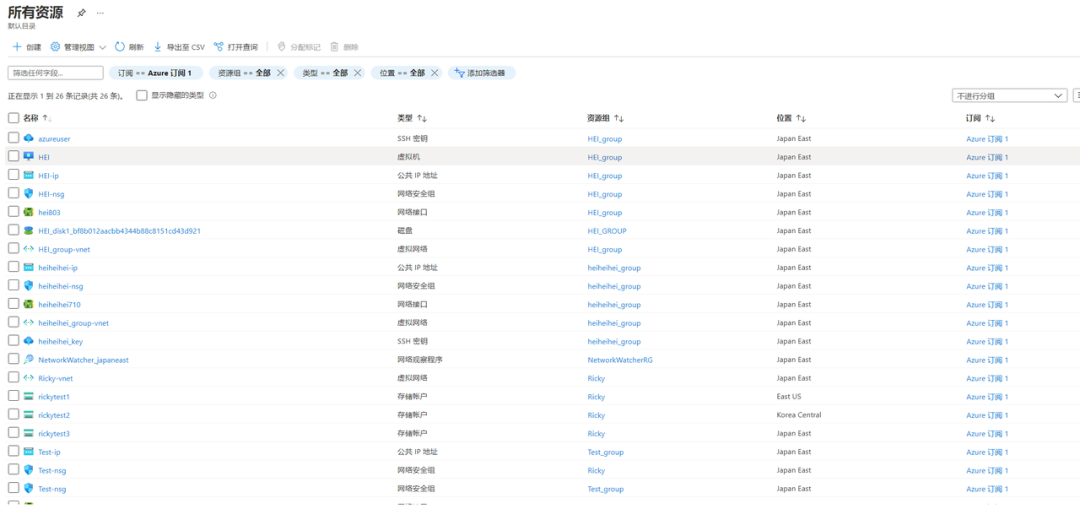Click the HEI_group-vnet virtual network icon
Viewport: 1080px width, 509px height.
(28, 249)
